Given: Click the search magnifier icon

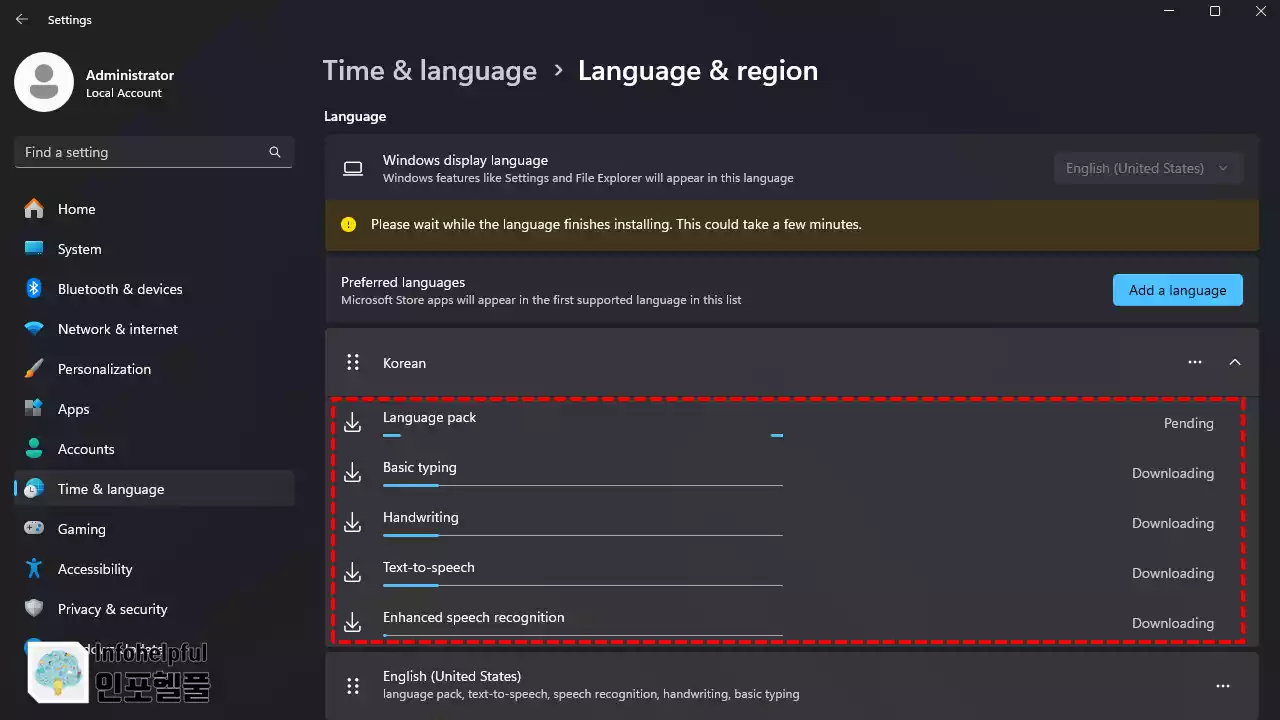Looking at the screenshot, I should tap(275, 152).
